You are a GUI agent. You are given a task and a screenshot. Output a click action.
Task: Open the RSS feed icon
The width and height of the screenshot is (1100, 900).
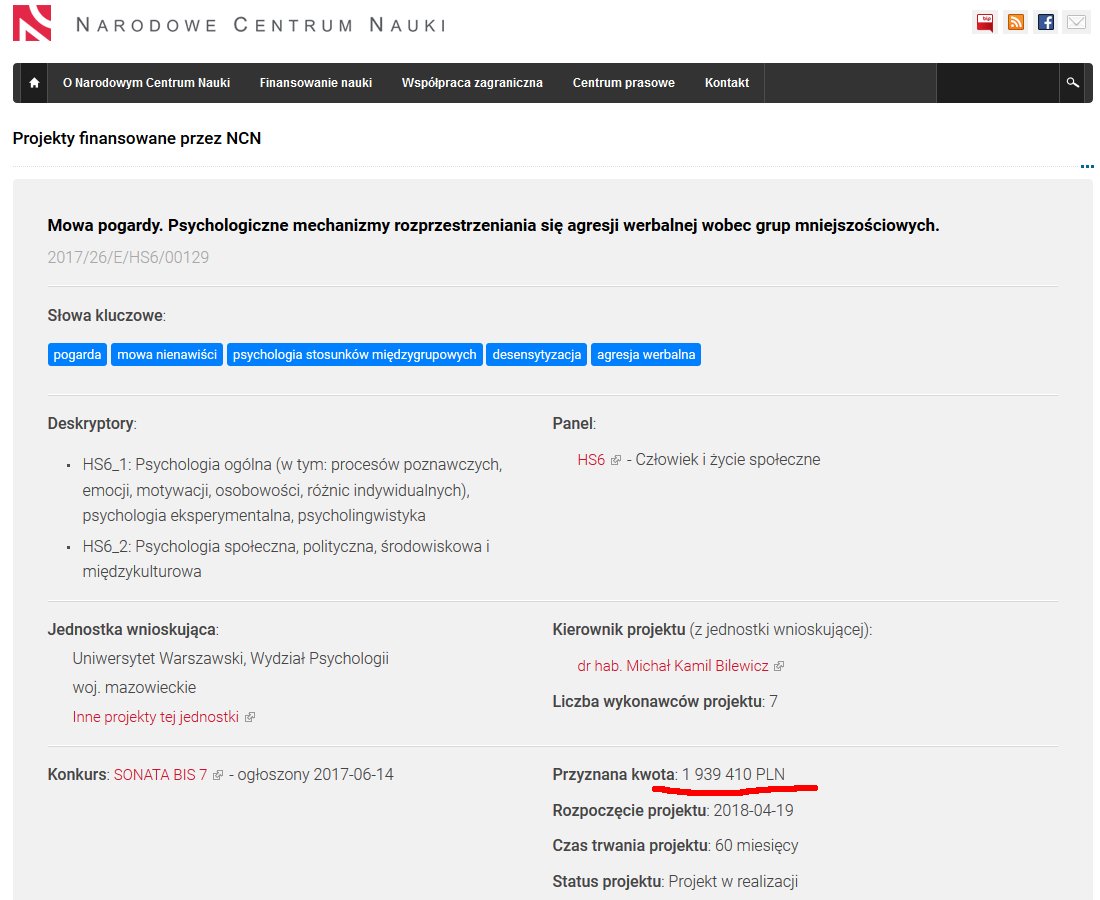pos(1015,22)
